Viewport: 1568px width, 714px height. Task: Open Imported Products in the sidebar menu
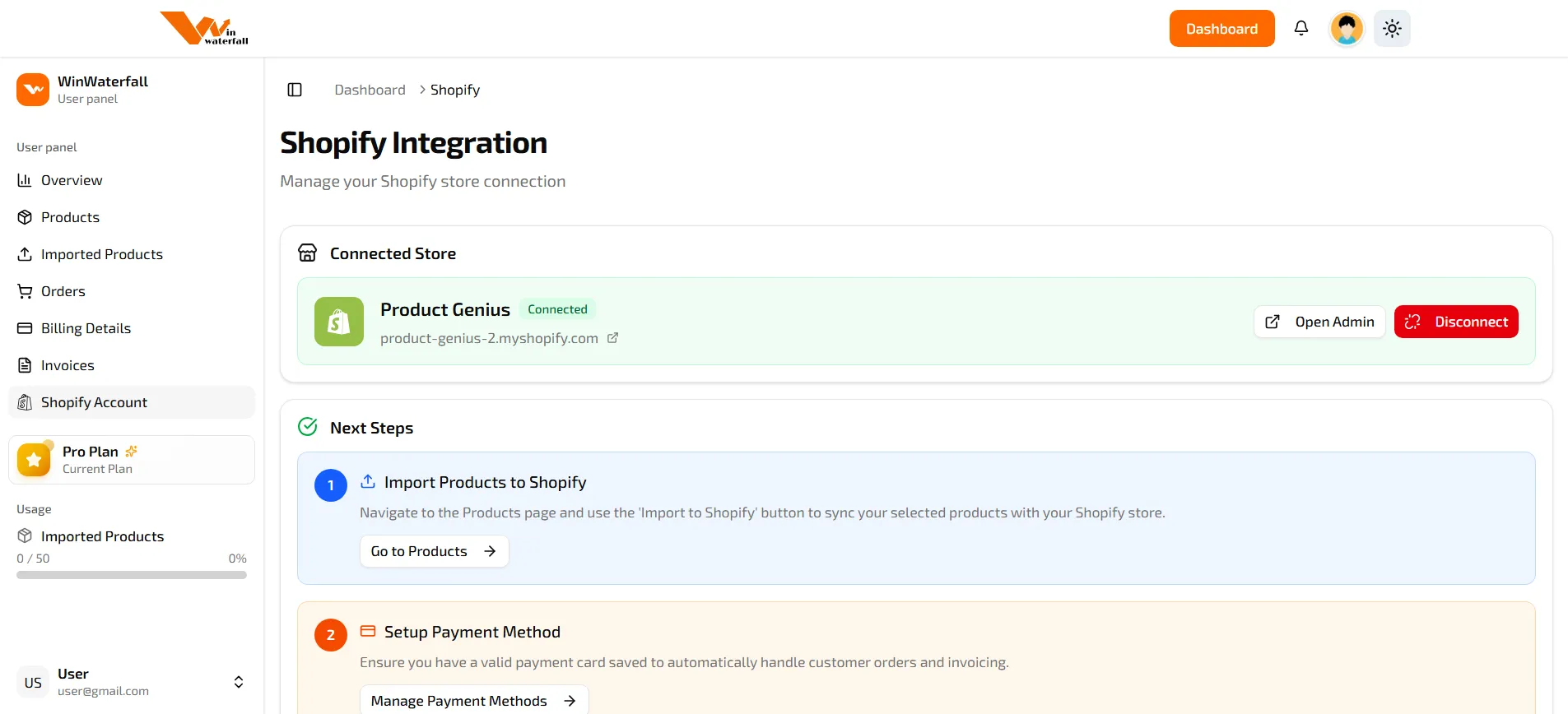click(x=132, y=254)
